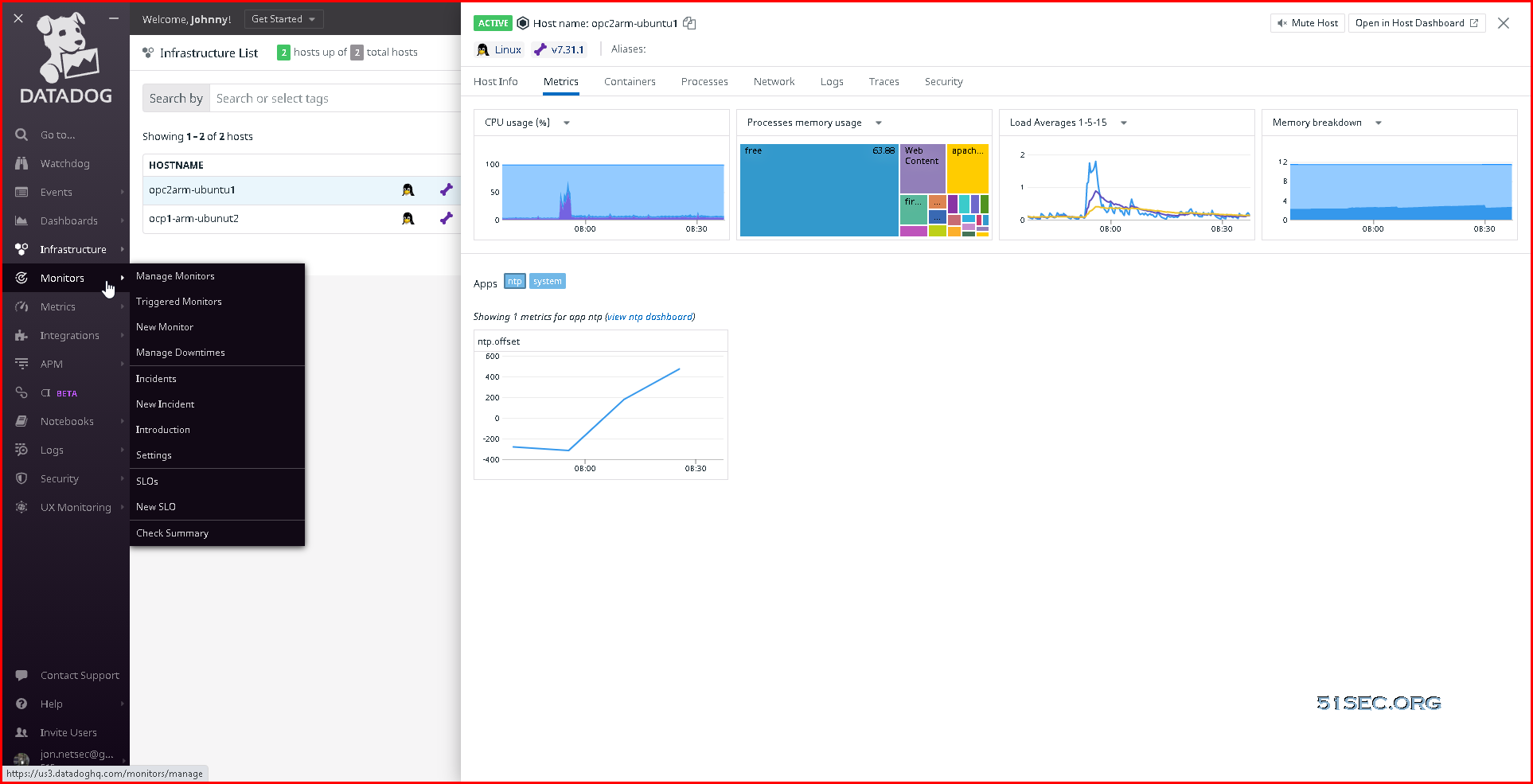Click the APM icon in sidebar
Image resolution: width=1533 pixels, height=784 pixels.
21,365
